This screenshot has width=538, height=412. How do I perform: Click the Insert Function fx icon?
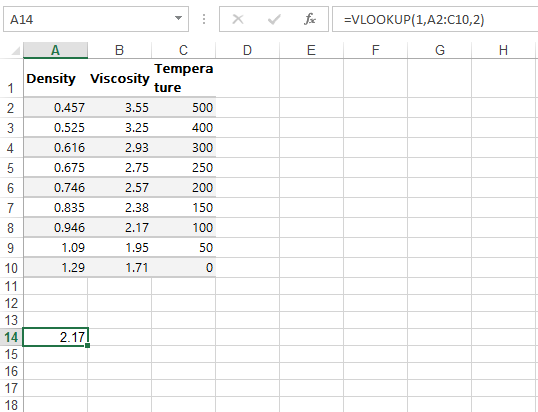(309, 19)
